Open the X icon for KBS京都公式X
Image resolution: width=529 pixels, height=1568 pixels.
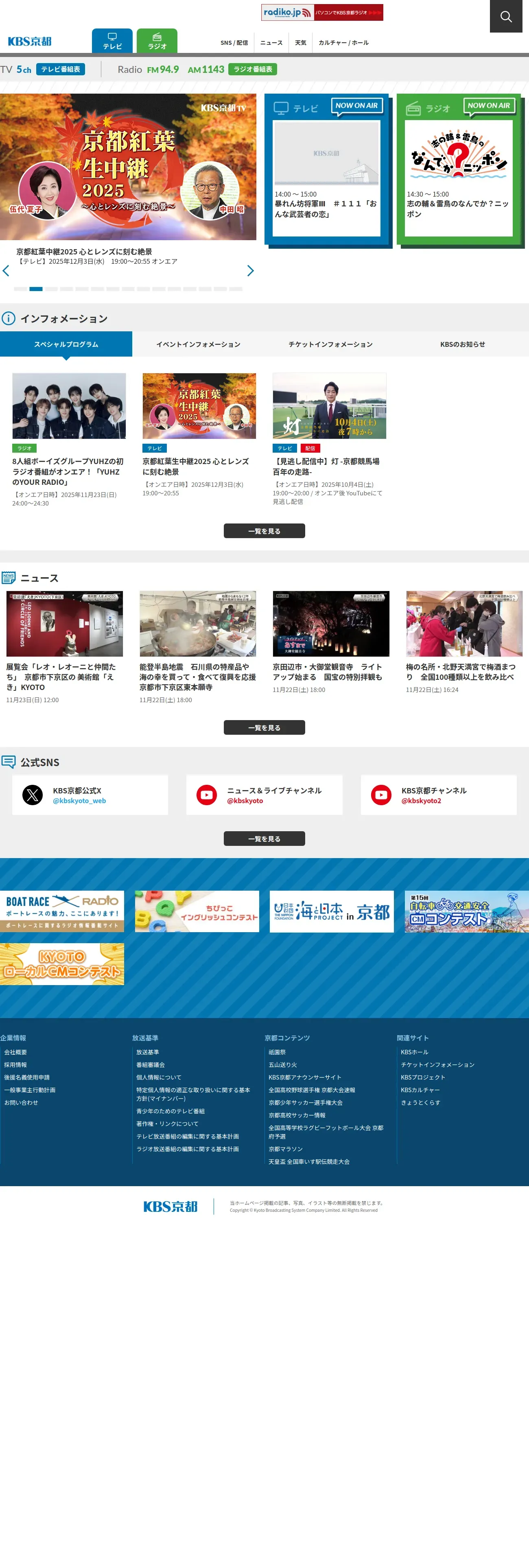click(33, 795)
